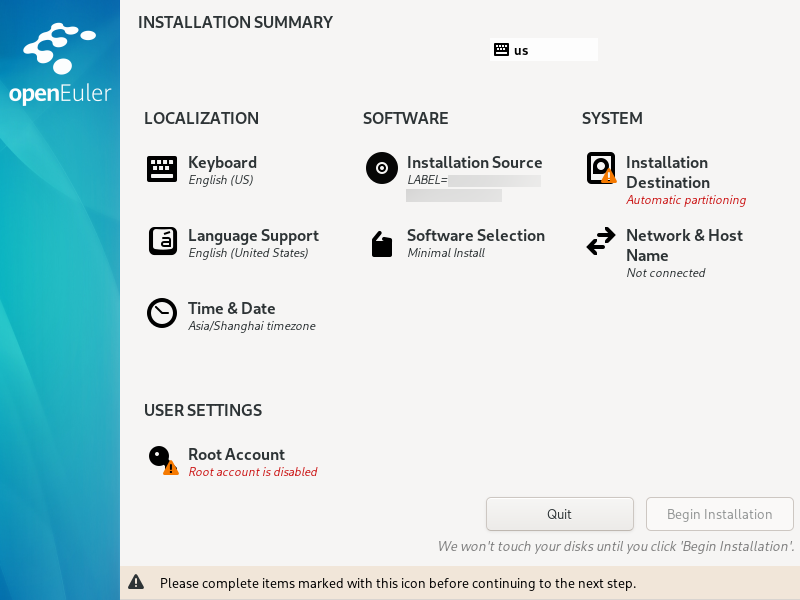Click the 'us' keyboard layout indicator

click(521, 50)
